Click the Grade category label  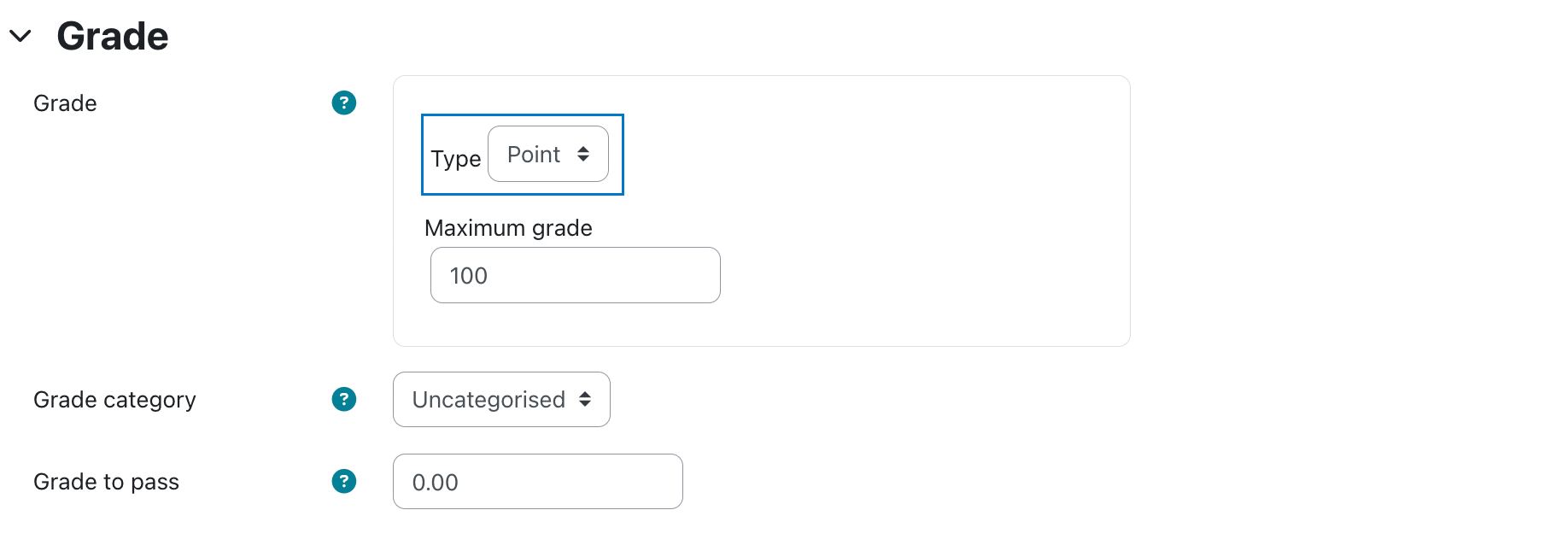click(x=114, y=400)
